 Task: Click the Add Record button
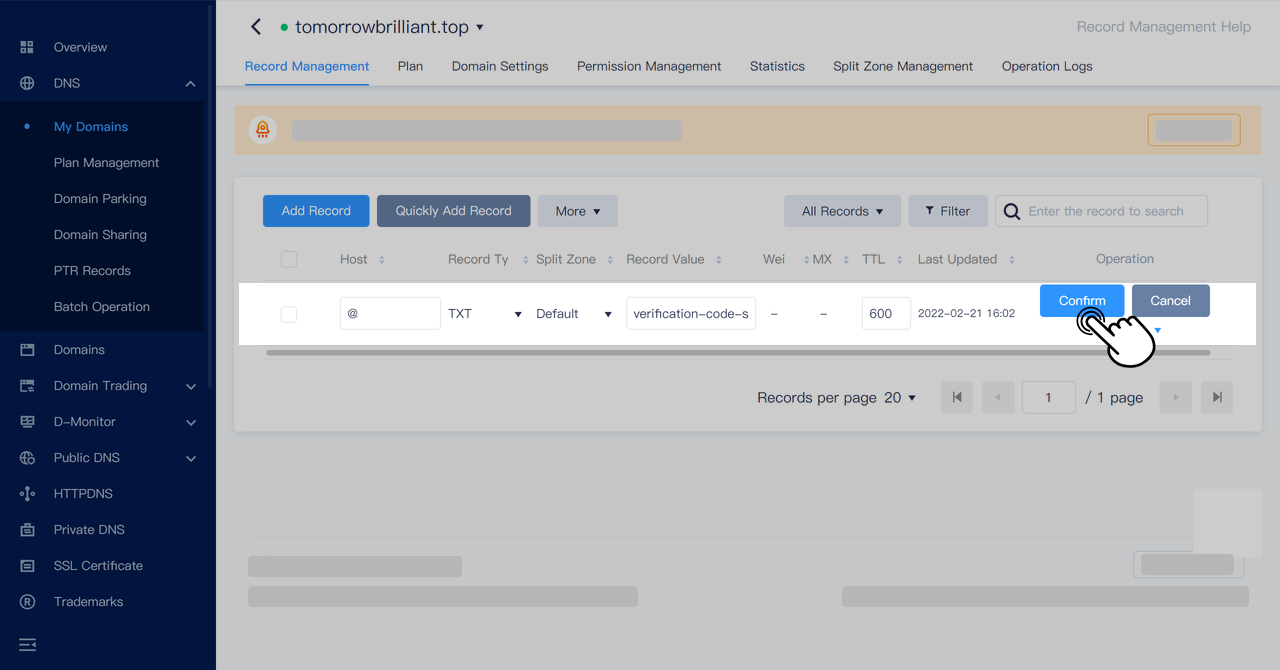click(315, 210)
